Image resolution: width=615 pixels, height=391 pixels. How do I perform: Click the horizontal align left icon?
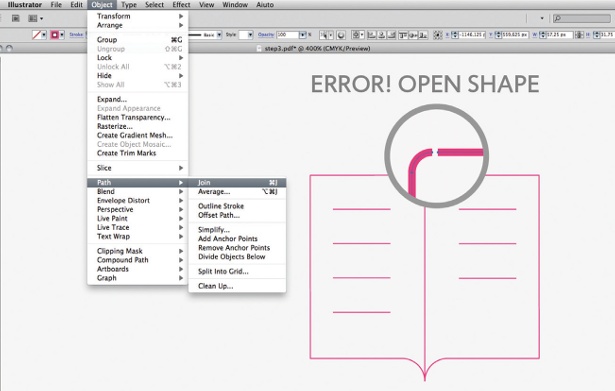(371, 35)
